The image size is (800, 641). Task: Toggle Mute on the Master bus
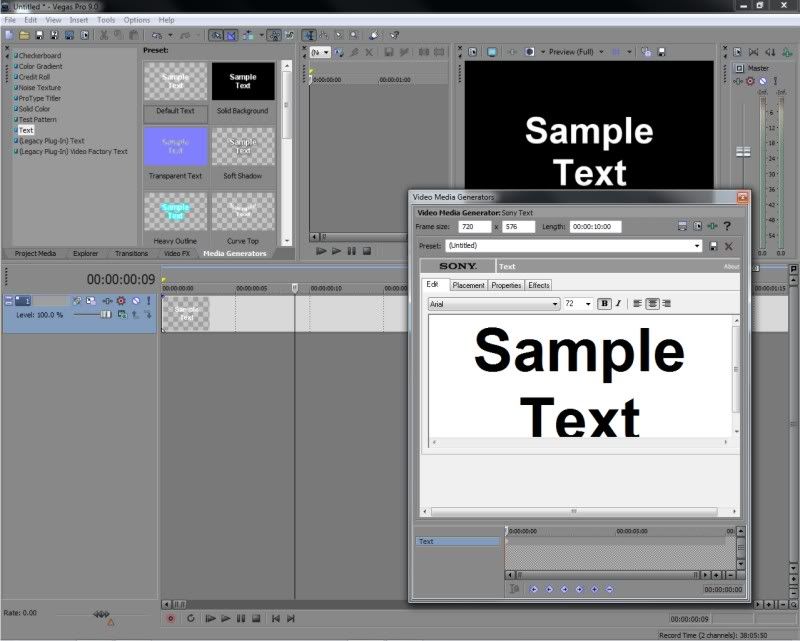pyautogui.click(x=763, y=81)
